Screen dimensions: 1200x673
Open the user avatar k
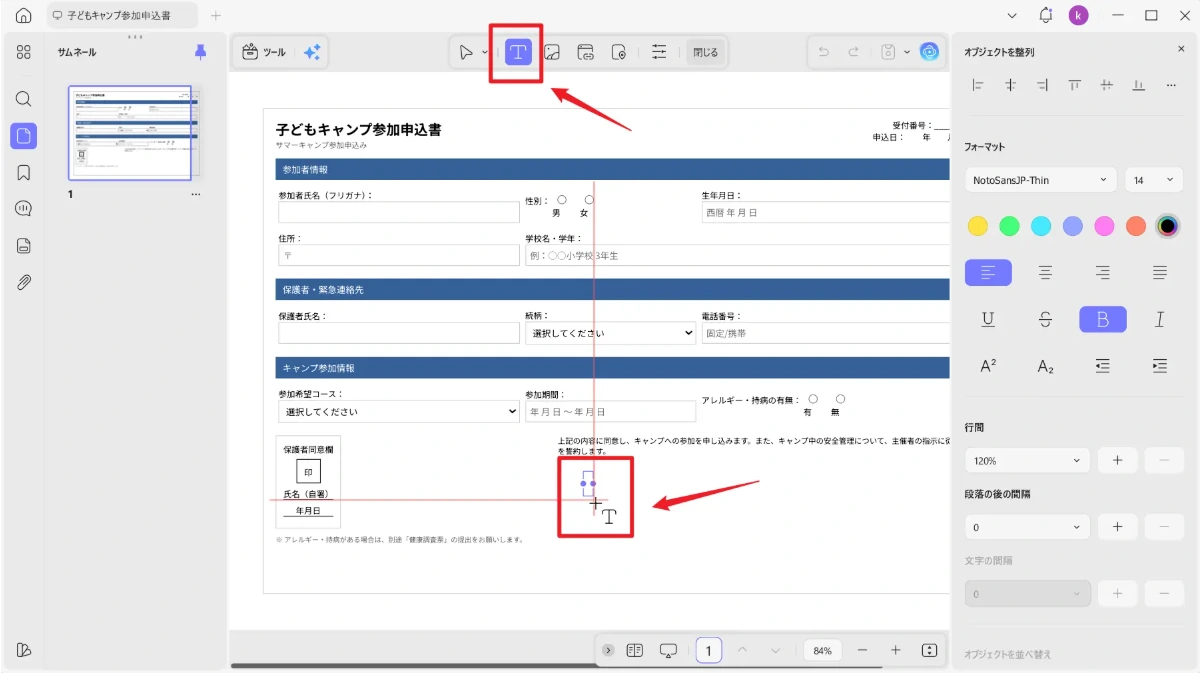click(1078, 15)
